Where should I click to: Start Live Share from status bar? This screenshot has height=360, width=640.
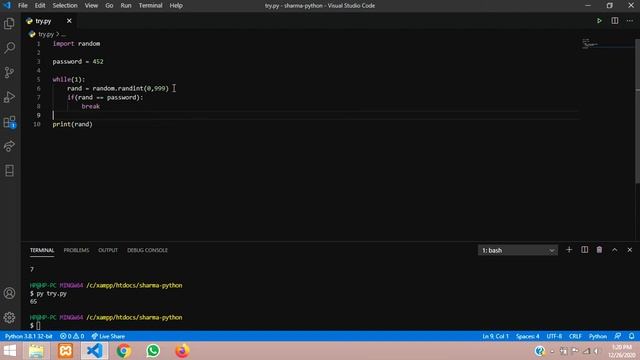point(108,336)
